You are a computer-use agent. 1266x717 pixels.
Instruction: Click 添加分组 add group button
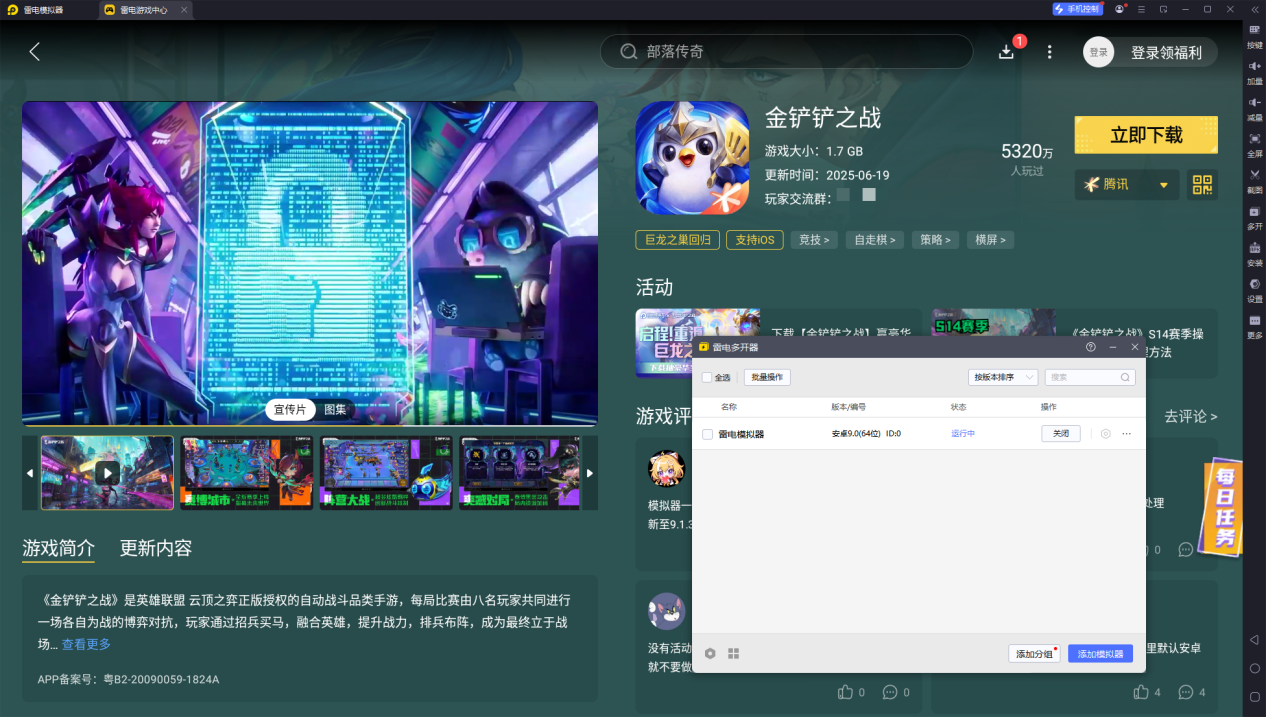pos(1034,654)
